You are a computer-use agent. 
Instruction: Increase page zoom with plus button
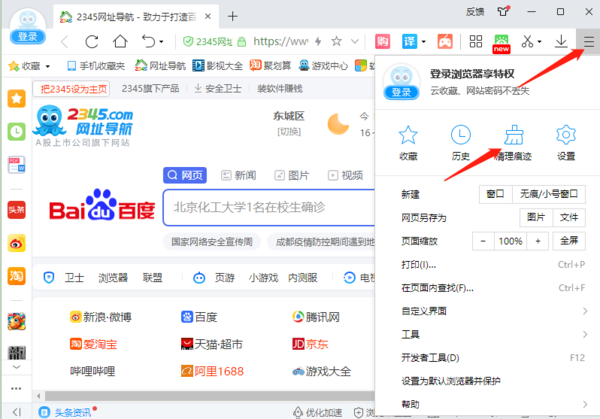[x=538, y=241]
